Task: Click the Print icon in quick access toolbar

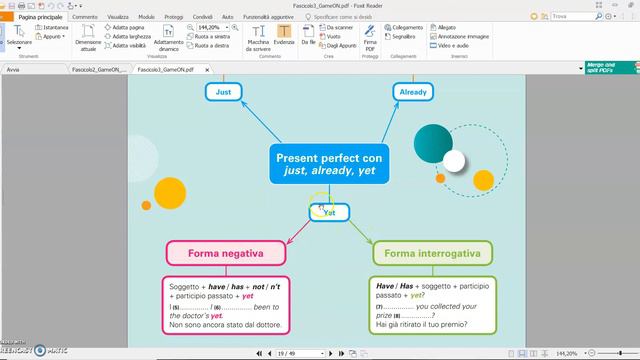Action: click(21, 6)
